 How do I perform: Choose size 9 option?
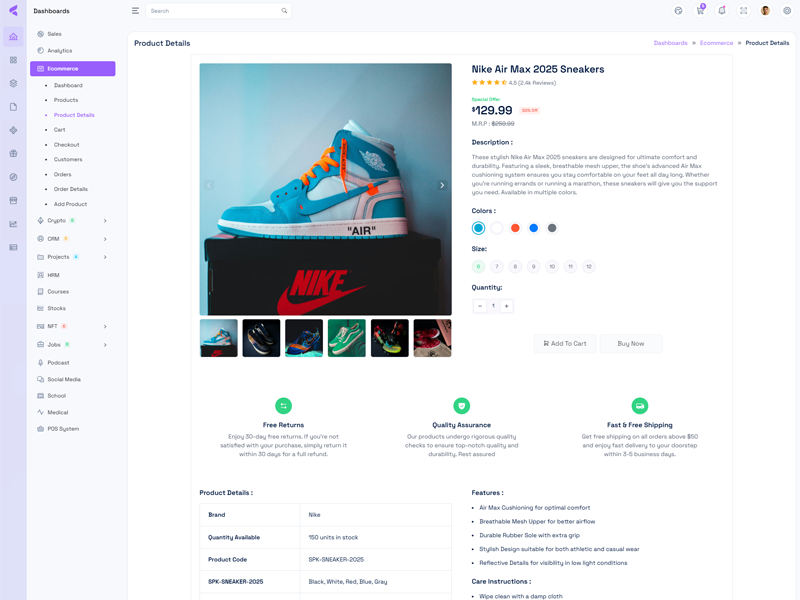533,266
